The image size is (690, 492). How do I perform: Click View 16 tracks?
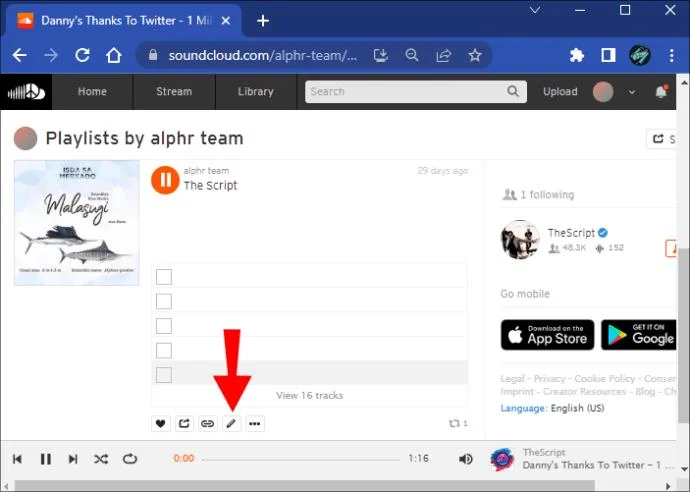[x=309, y=395]
